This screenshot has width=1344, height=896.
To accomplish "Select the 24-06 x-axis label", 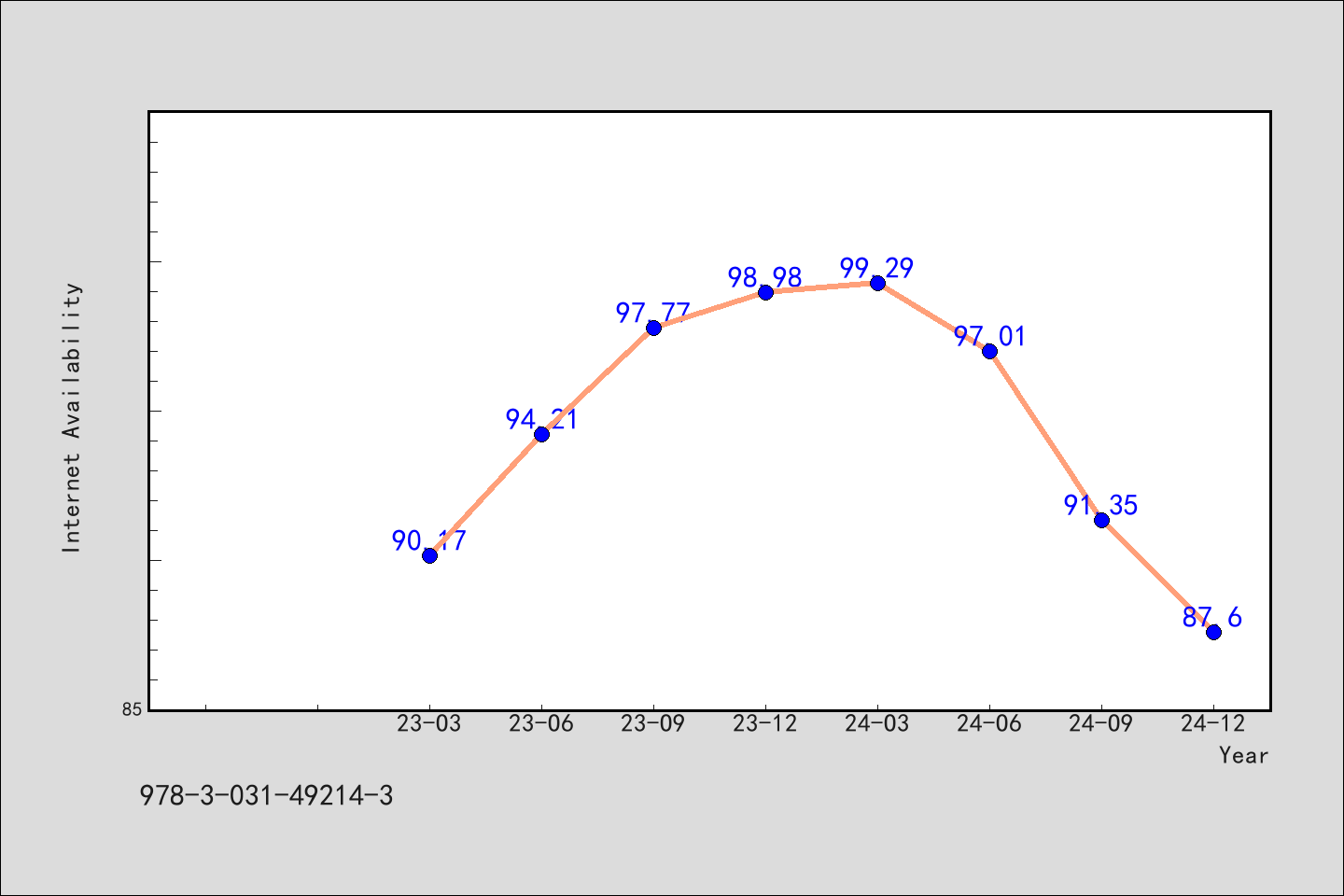I will [x=989, y=724].
